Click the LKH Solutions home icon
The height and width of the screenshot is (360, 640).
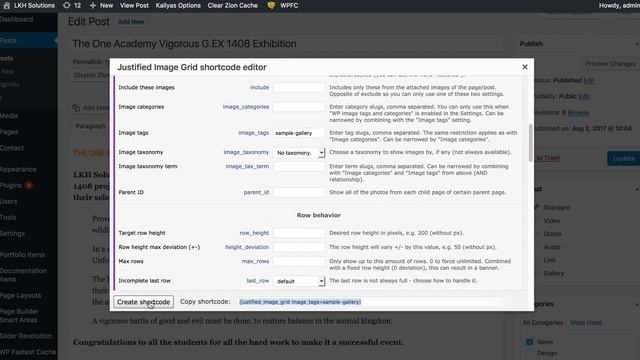click(x=6, y=5)
